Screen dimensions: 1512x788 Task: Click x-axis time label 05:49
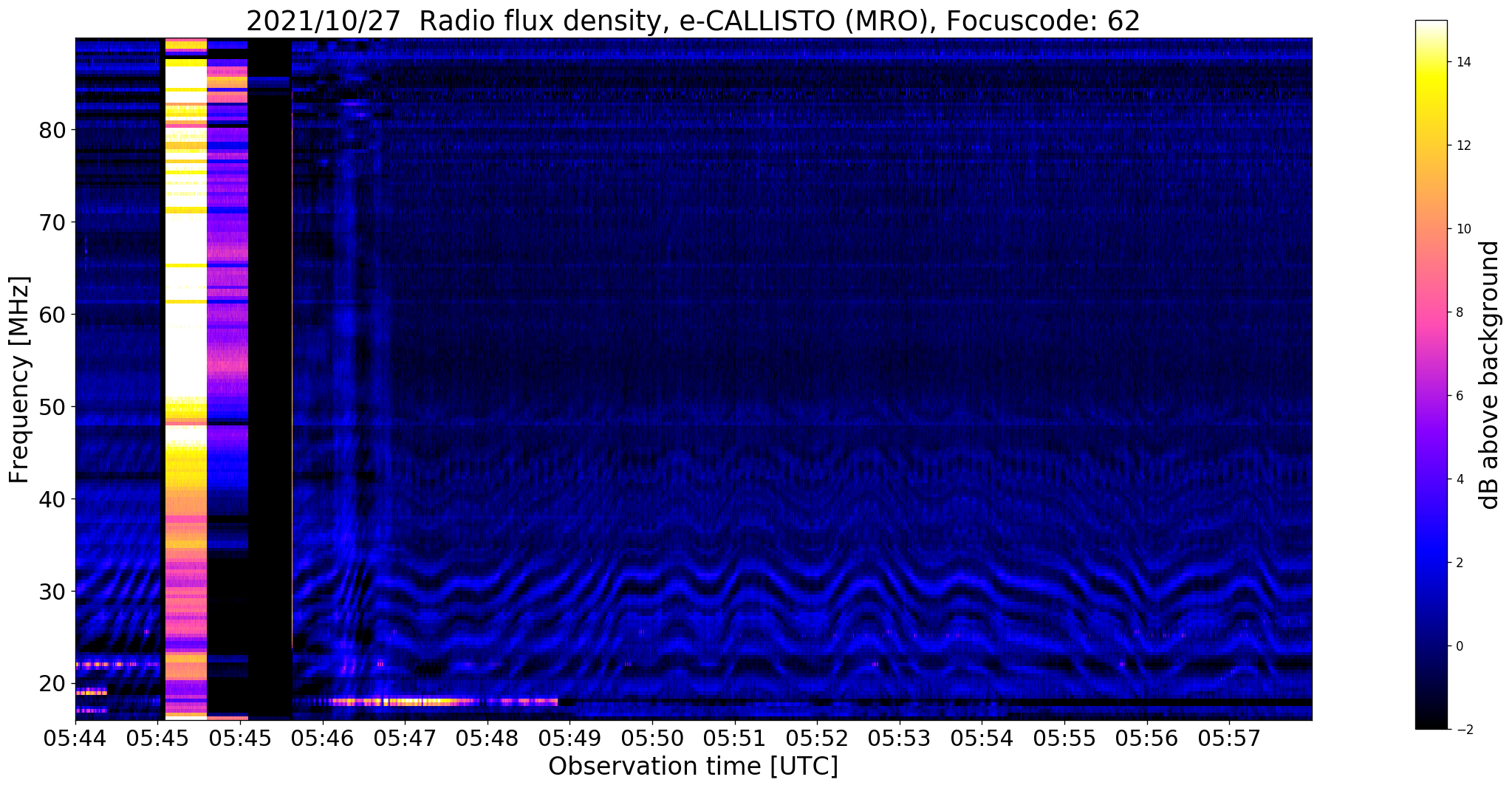tap(570, 737)
